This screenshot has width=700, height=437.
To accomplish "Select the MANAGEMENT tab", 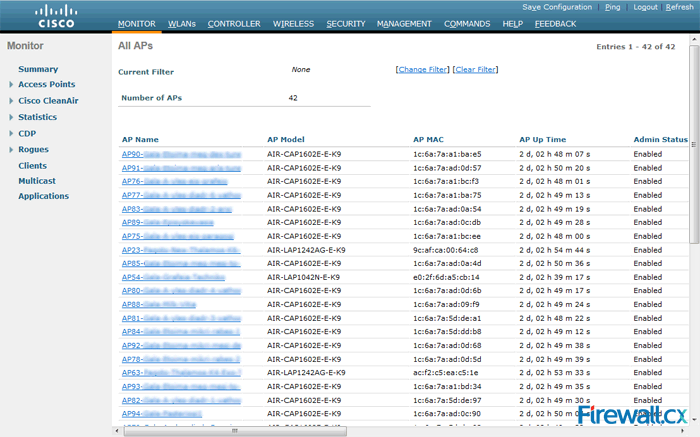I will pos(404,24).
